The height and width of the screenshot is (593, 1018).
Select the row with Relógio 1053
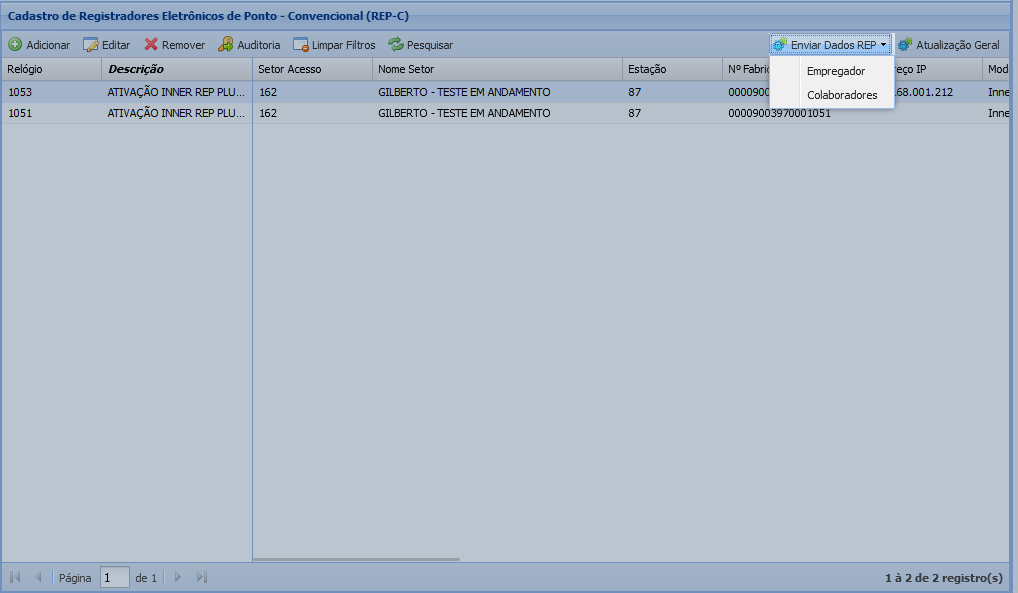[21, 92]
